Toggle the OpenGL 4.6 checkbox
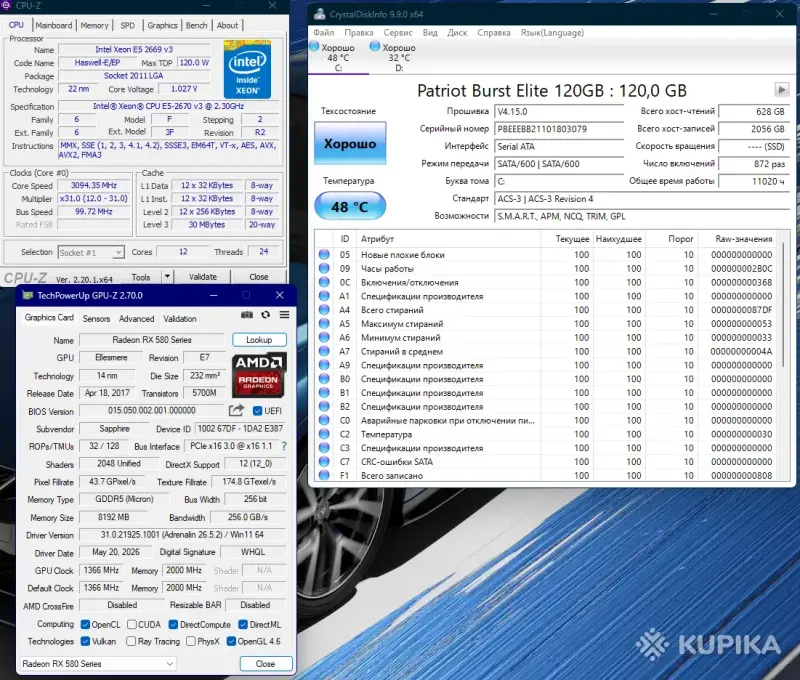The width and height of the screenshot is (800, 680). click(x=231, y=641)
